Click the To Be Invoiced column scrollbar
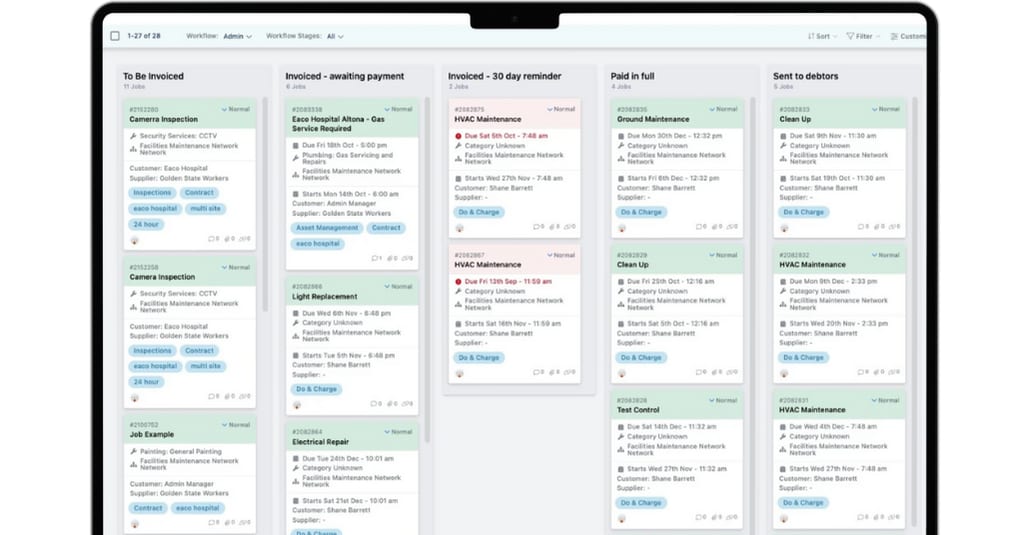Screen dimensions: 1031x535 pos(265,204)
